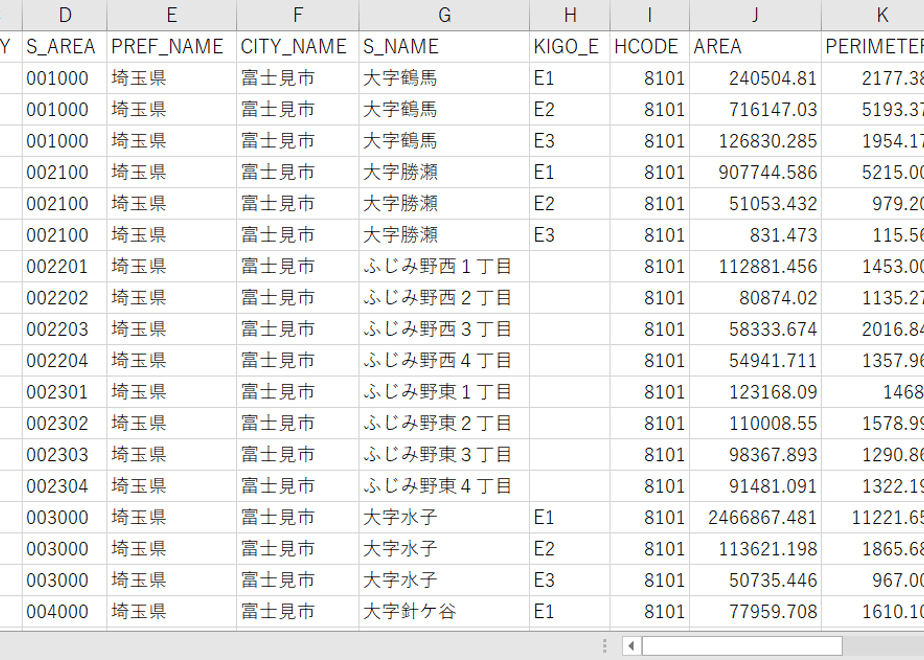Select column G header
The height and width of the screenshot is (660, 924).
tap(444, 15)
